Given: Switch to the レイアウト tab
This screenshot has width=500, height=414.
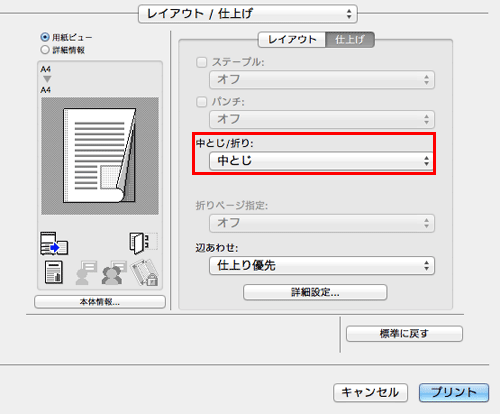Looking at the screenshot, I should [x=292, y=40].
